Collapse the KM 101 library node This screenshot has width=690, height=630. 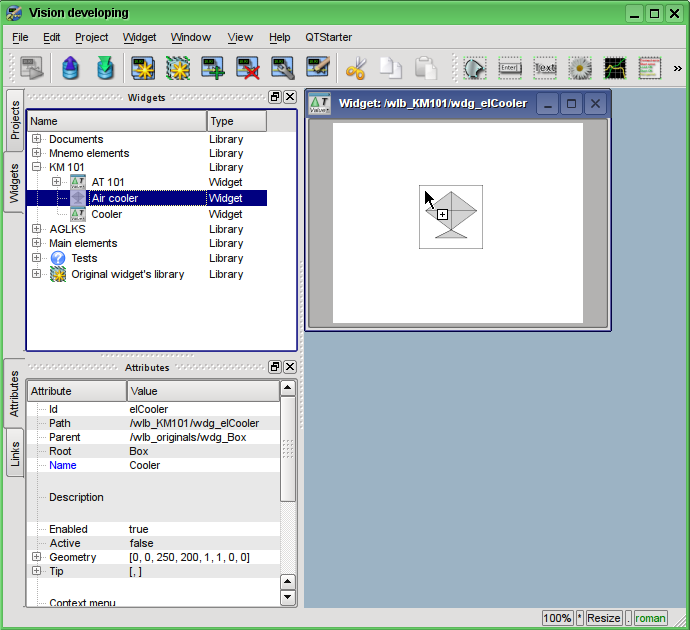tap(37, 167)
